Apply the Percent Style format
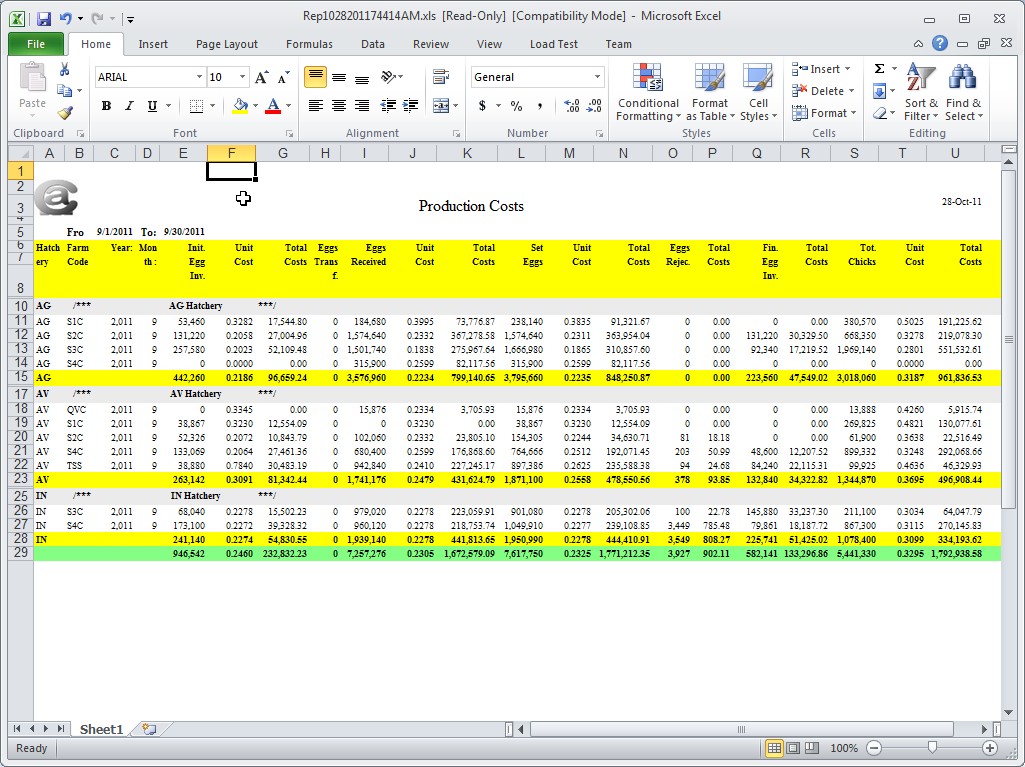 tap(516, 103)
